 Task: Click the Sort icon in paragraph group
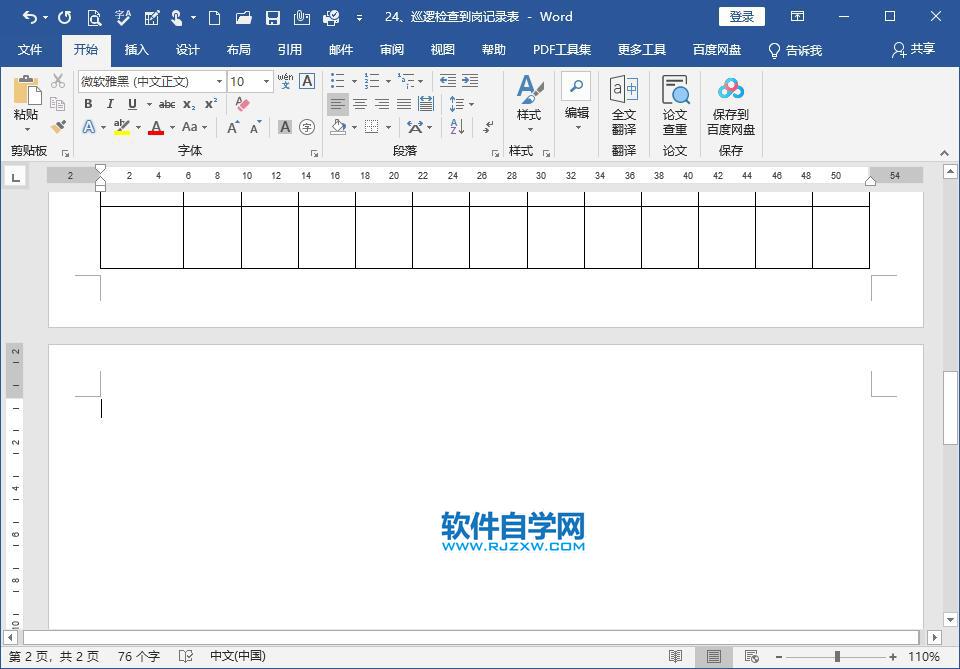tap(457, 127)
